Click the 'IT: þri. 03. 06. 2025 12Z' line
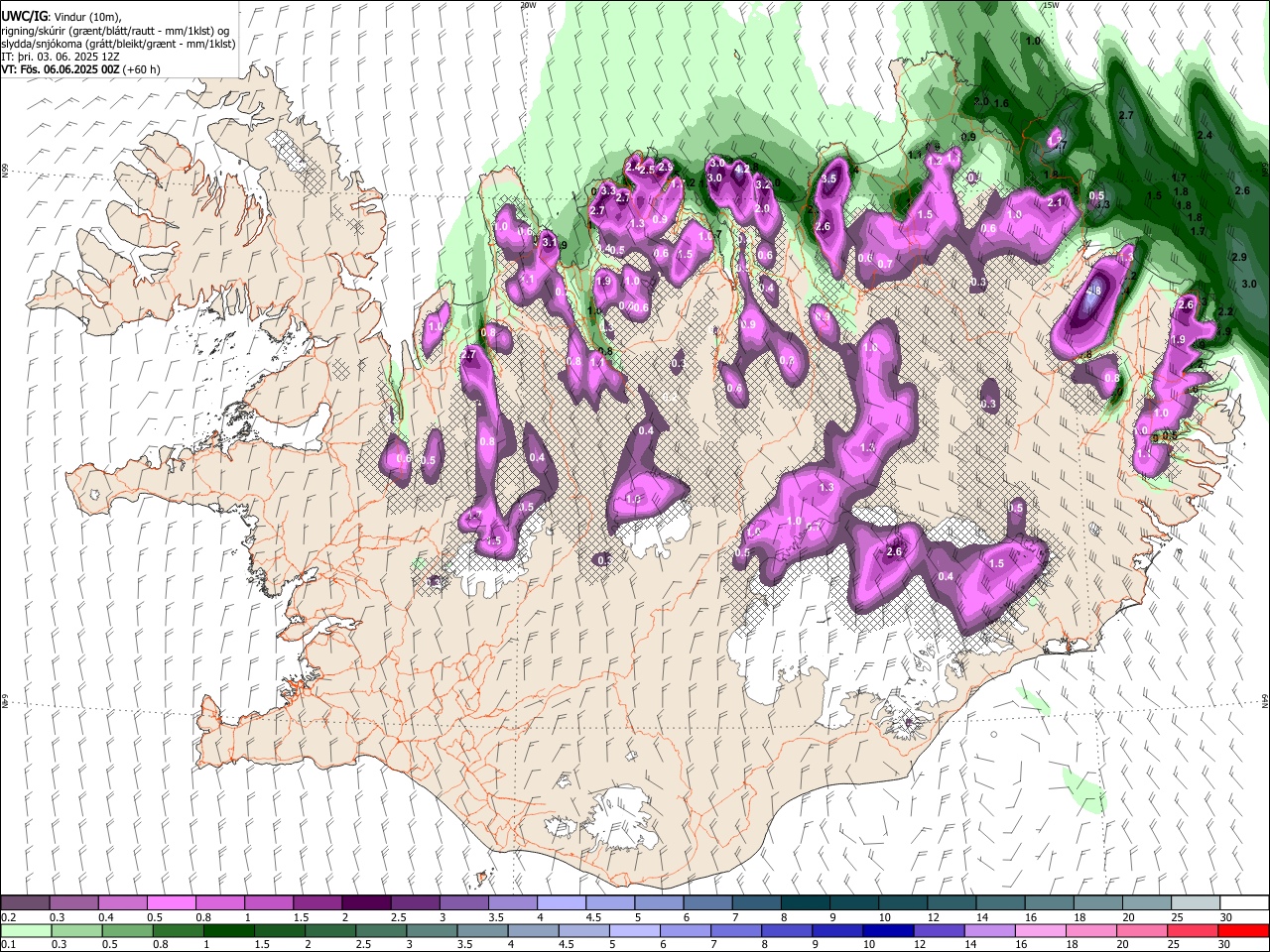Screen dimensions: 1270x952 61,57
